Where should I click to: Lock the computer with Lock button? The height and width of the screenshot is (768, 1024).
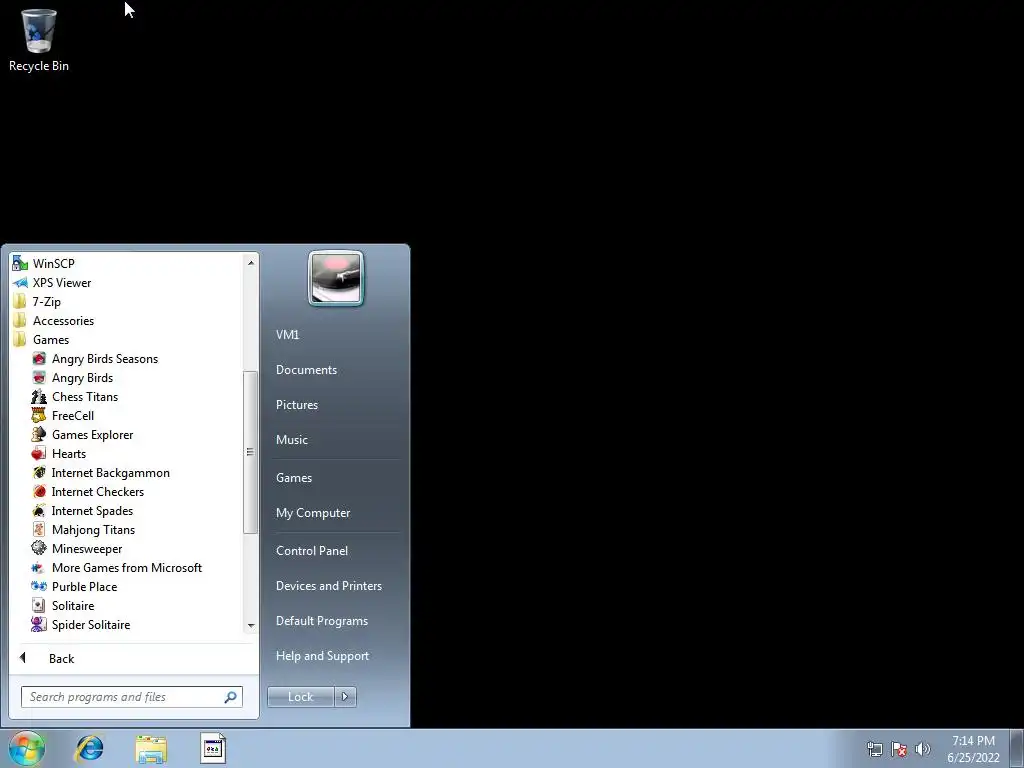coord(300,697)
